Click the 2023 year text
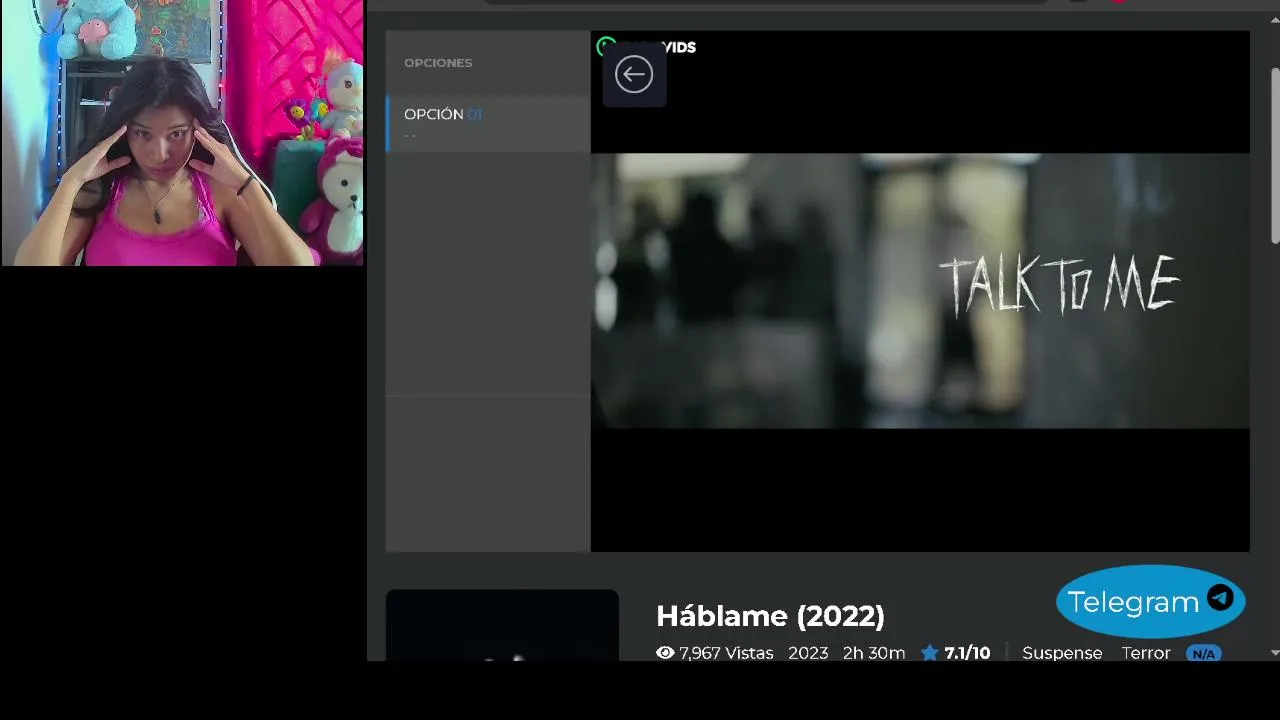 pyautogui.click(x=808, y=653)
